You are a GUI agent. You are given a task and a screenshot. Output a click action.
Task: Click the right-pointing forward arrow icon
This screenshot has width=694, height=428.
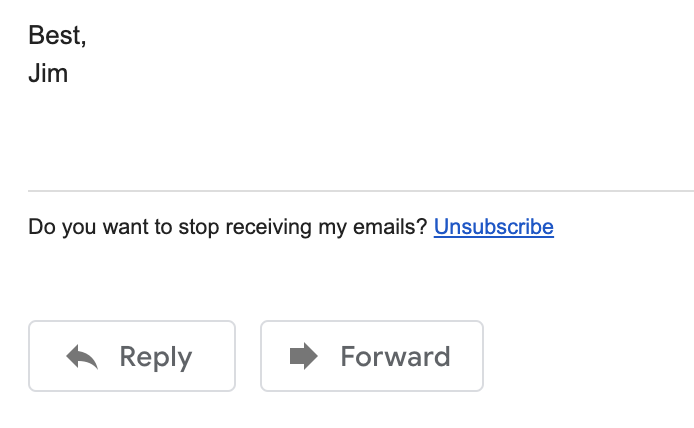click(304, 356)
